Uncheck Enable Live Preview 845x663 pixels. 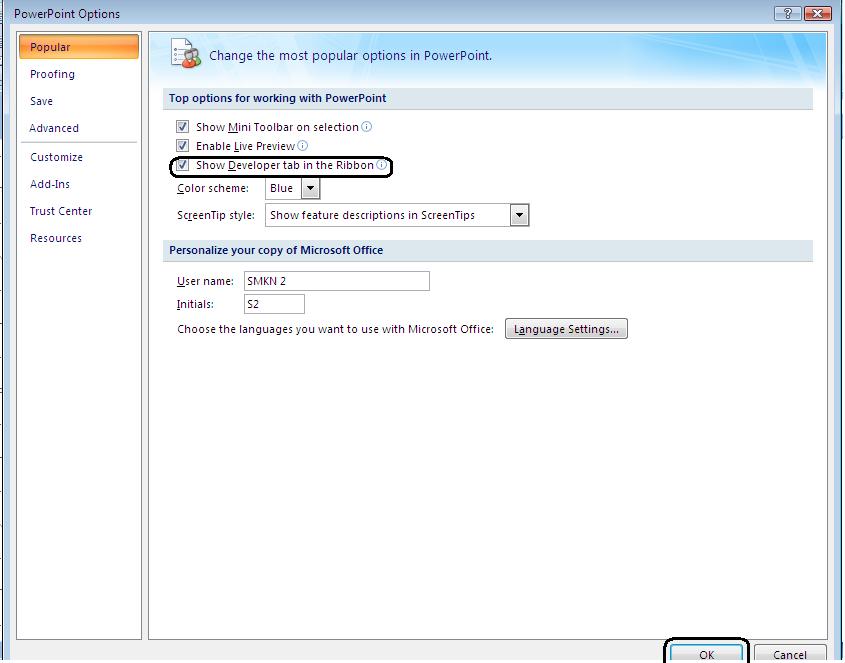(182, 146)
